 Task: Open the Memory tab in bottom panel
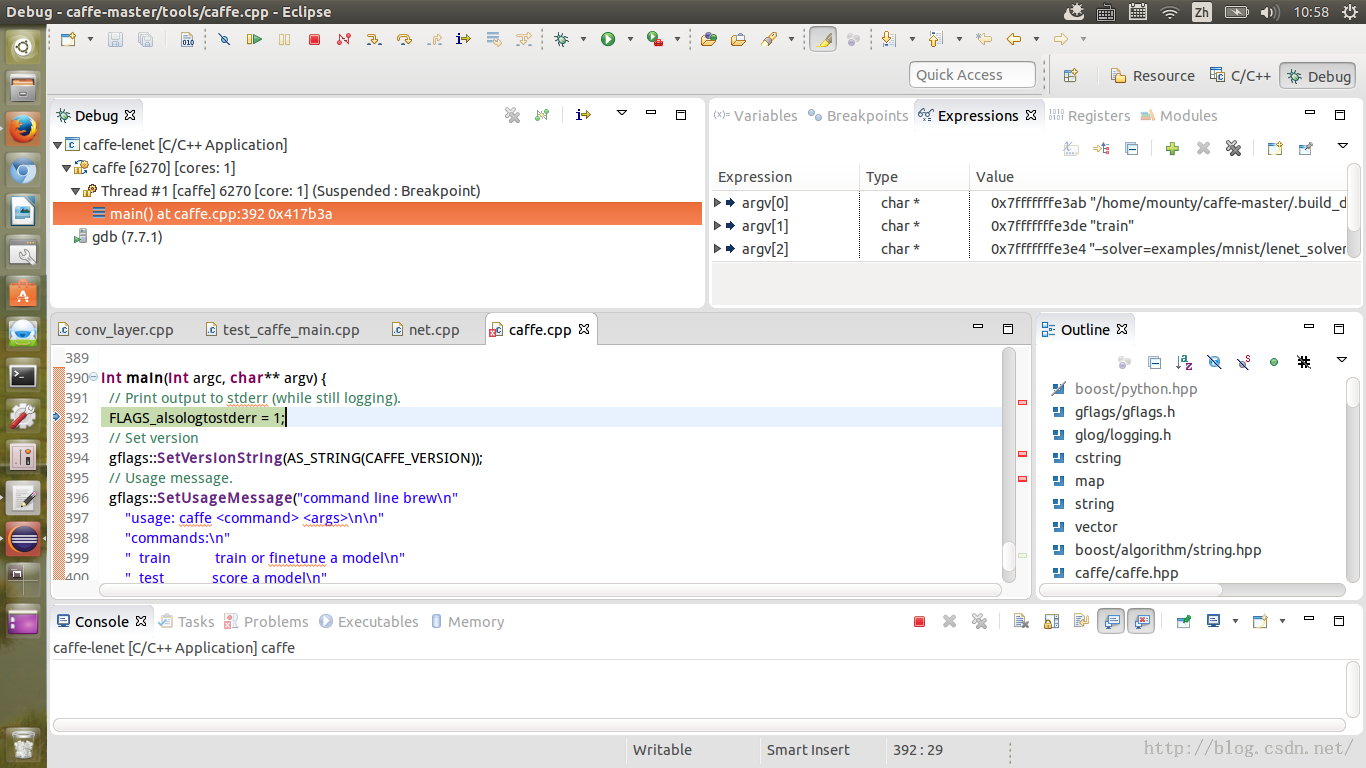coord(467,621)
